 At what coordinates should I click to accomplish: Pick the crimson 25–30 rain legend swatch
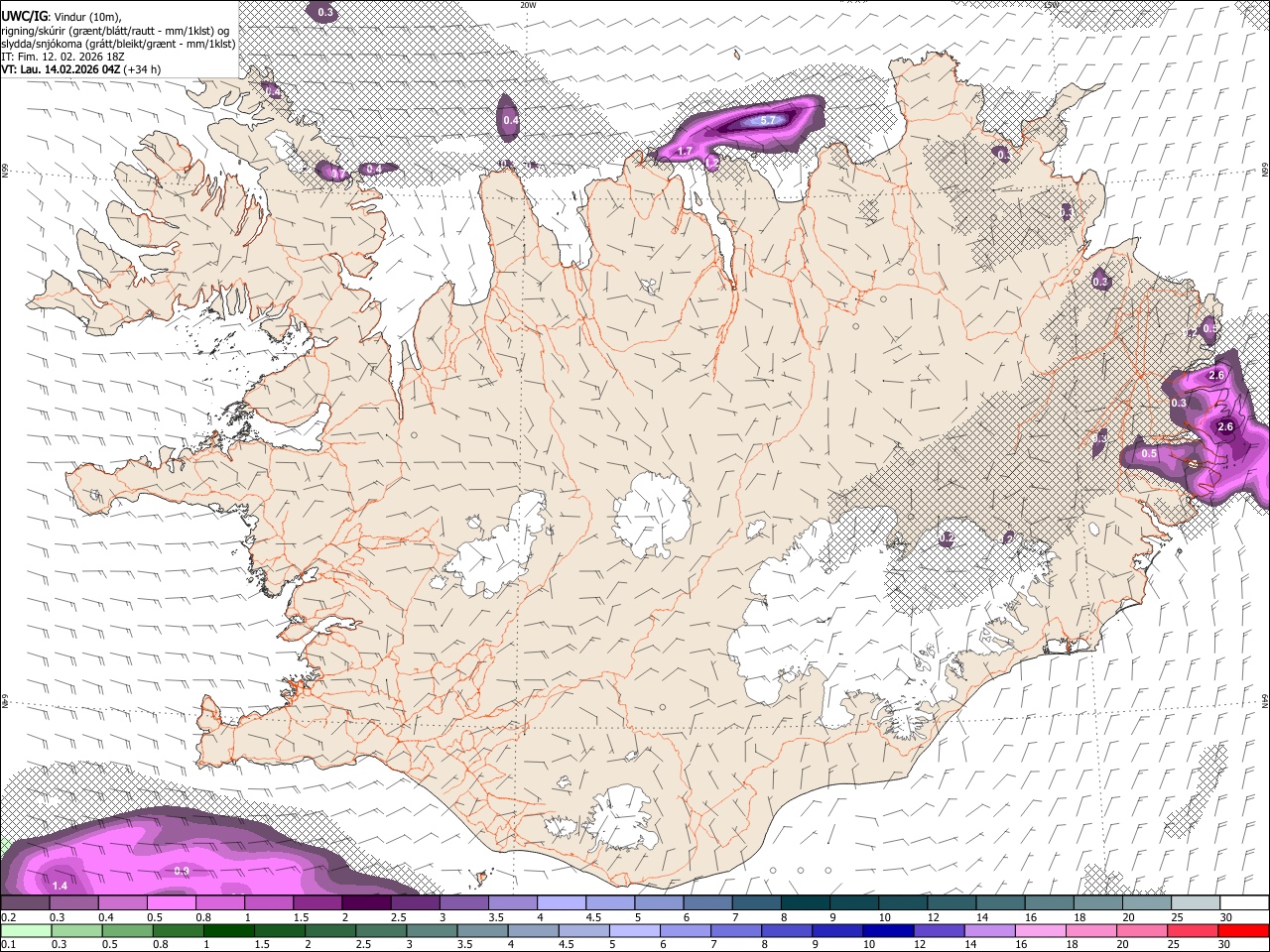pyautogui.click(x=1192, y=931)
